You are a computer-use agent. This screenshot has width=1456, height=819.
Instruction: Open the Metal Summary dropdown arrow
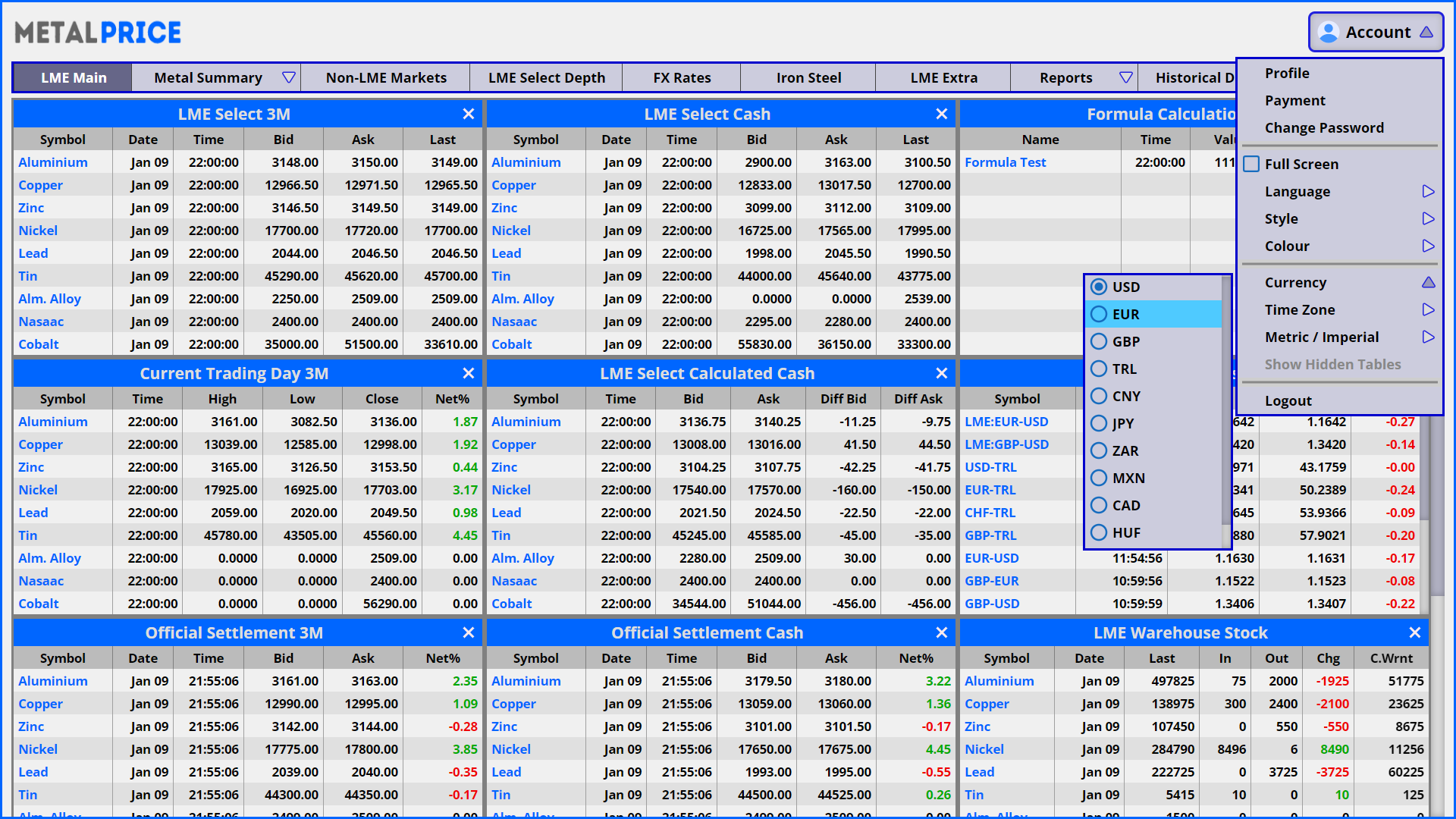[x=288, y=77]
